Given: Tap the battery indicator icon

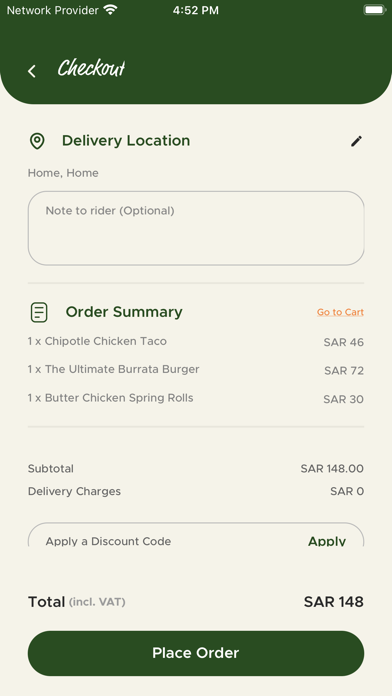Looking at the screenshot, I should tap(374, 10).
